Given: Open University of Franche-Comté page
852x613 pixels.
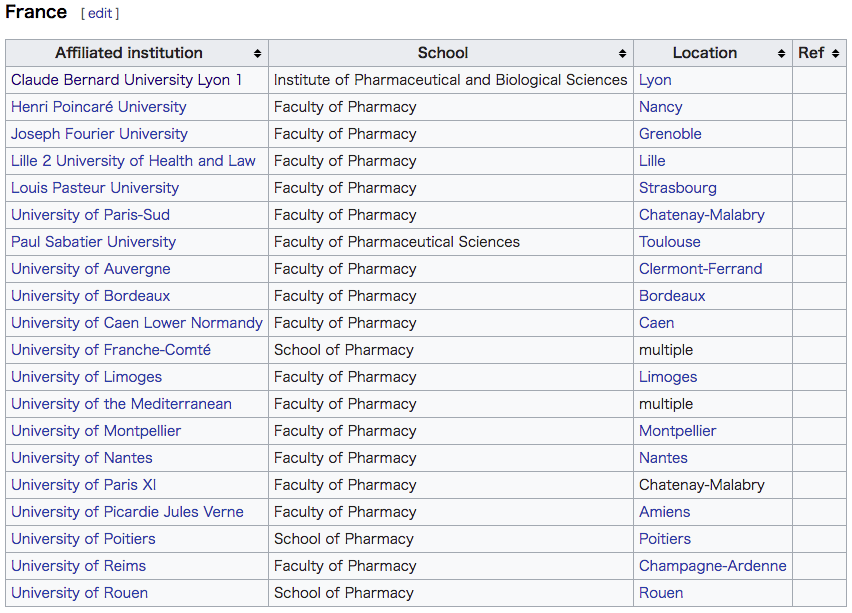Looking at the screenshot, I should [x=111, y=350].
